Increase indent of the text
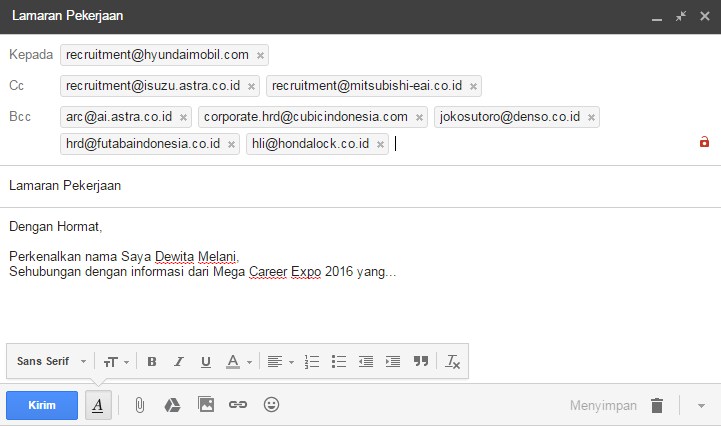The height and width of the screenshot is (426, 721). point(393,362)
